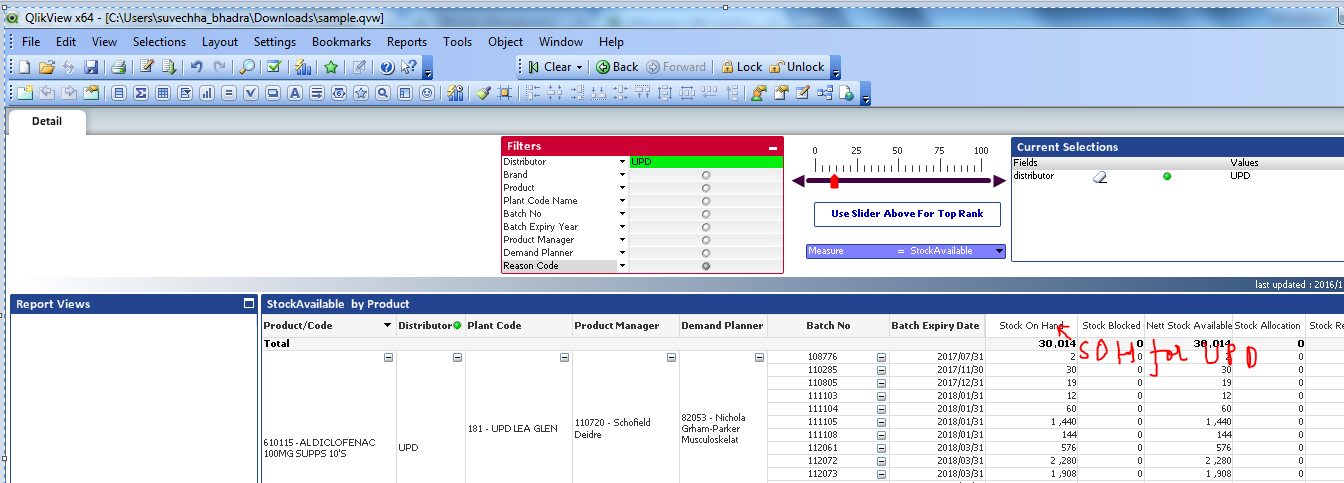Switch to the Detail sheet tab

46,121
